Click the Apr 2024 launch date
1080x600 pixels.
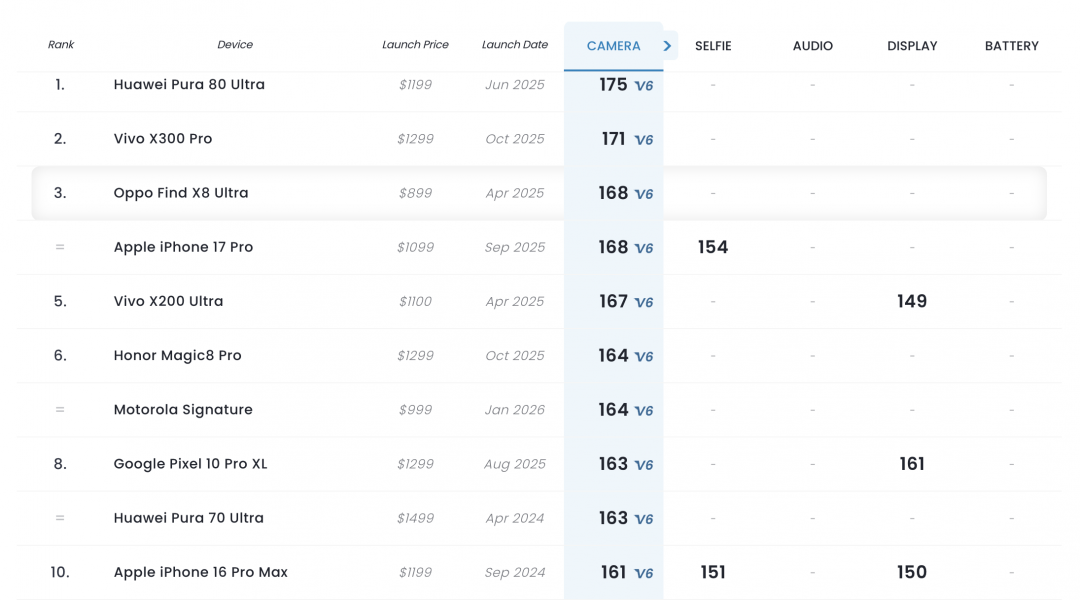pos(515,518)
